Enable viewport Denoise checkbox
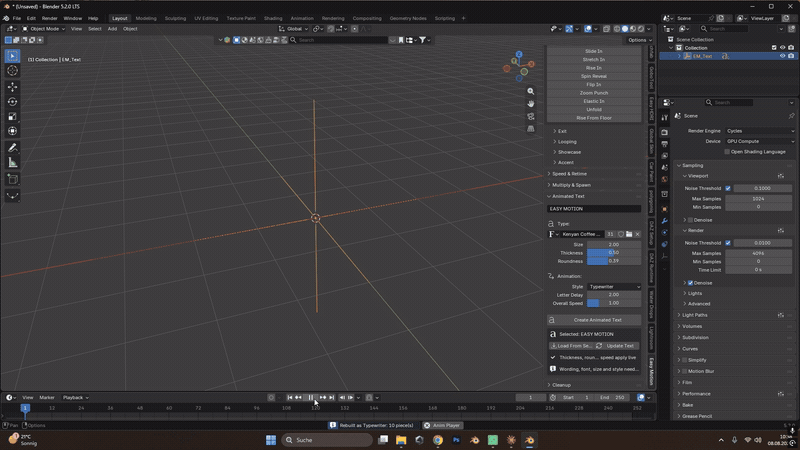 [x=690, y=220]
